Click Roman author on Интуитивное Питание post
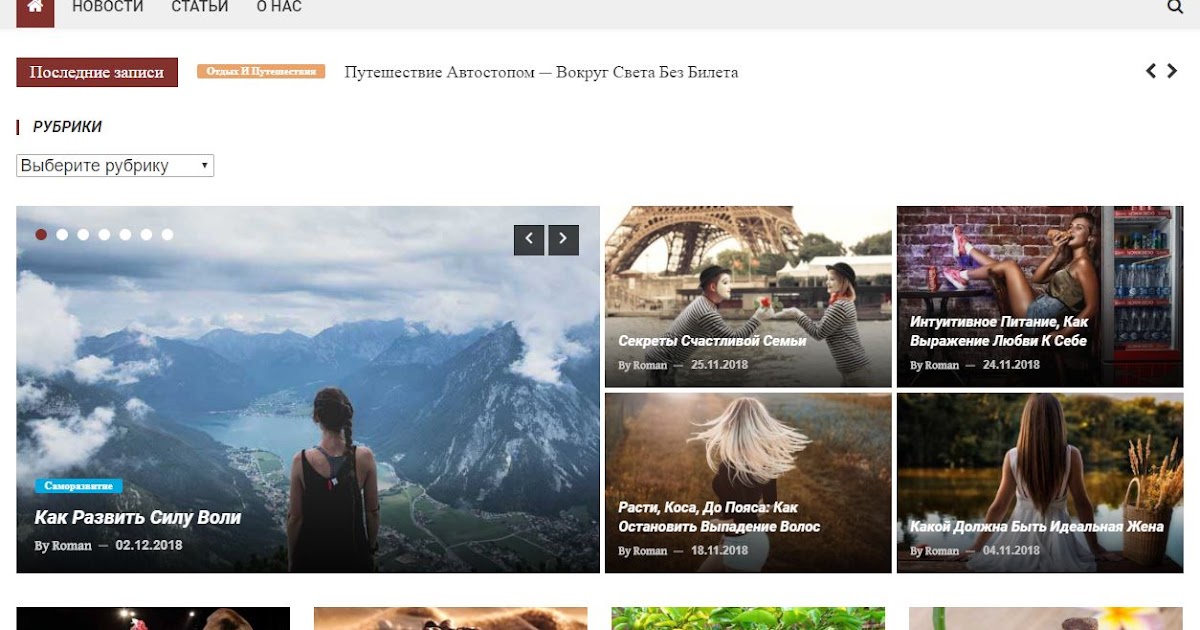1200x630 pixels. click(942, 365)
